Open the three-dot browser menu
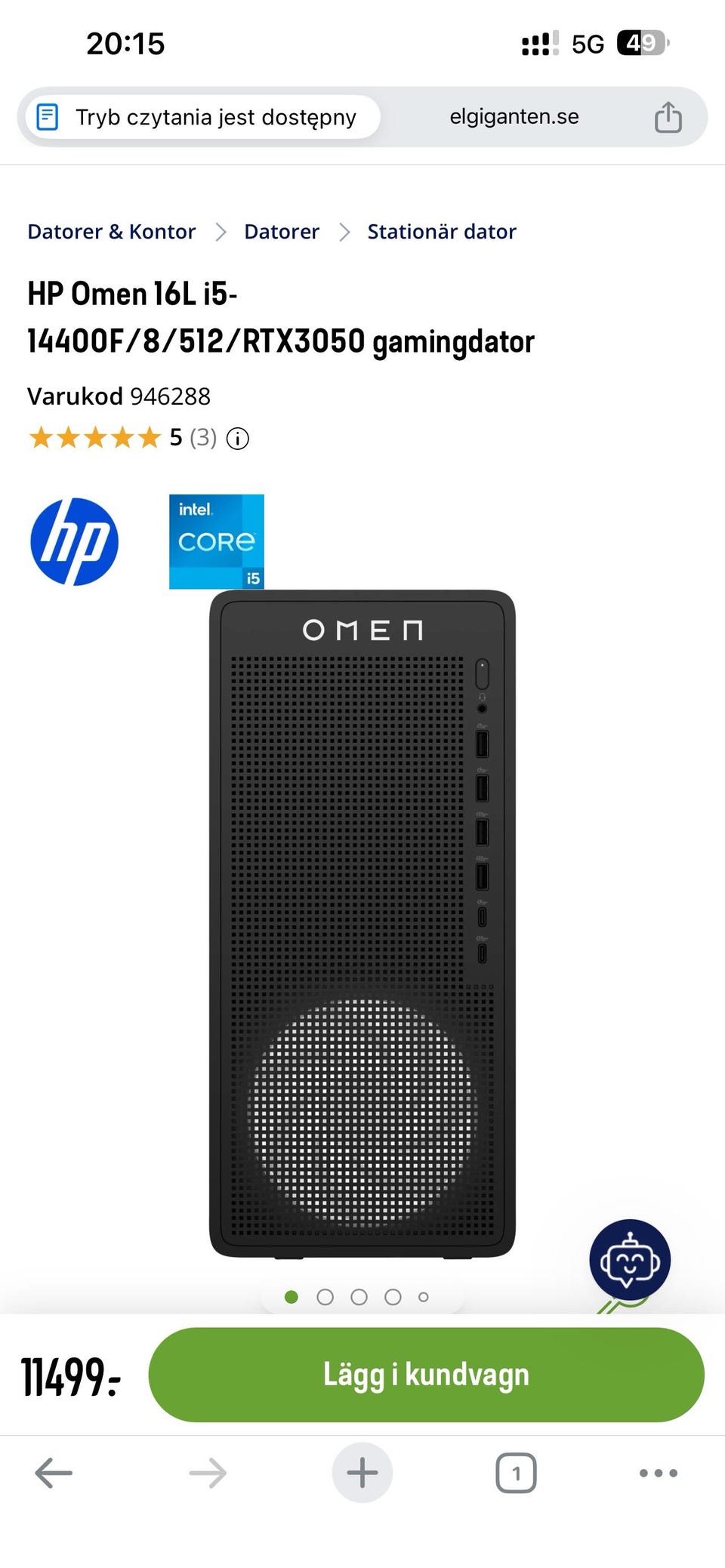This screenshot has height=1568, width=725. pyautogui.click(x=659, y=1472)
